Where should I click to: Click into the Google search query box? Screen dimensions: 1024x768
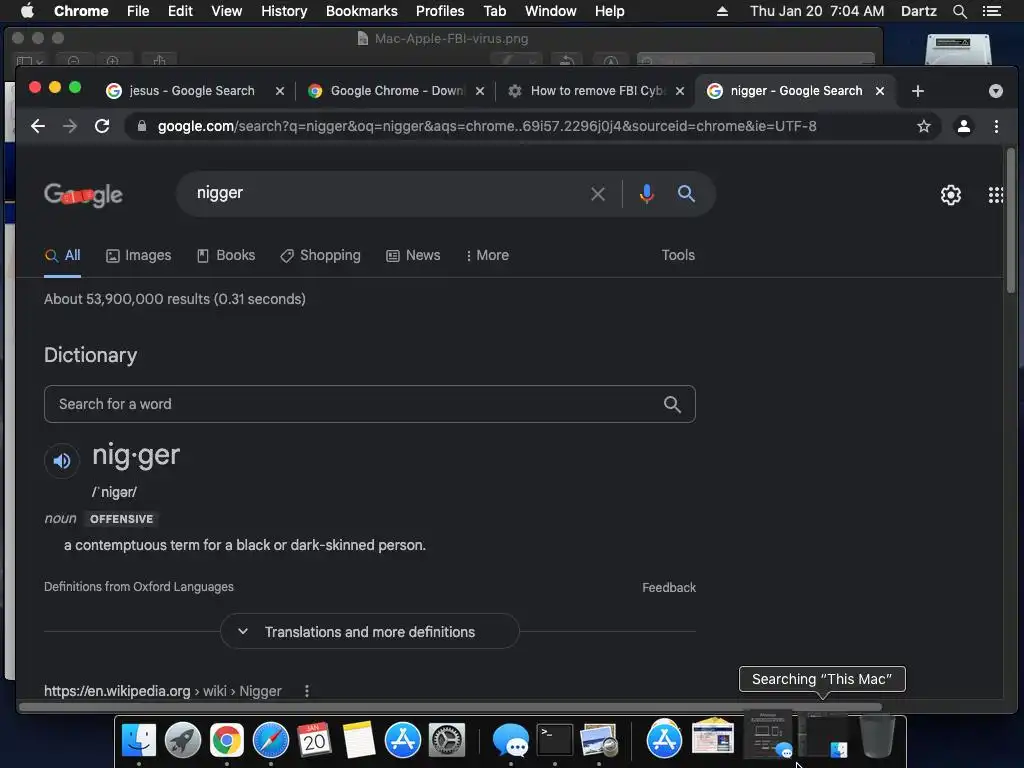point(385,193)
